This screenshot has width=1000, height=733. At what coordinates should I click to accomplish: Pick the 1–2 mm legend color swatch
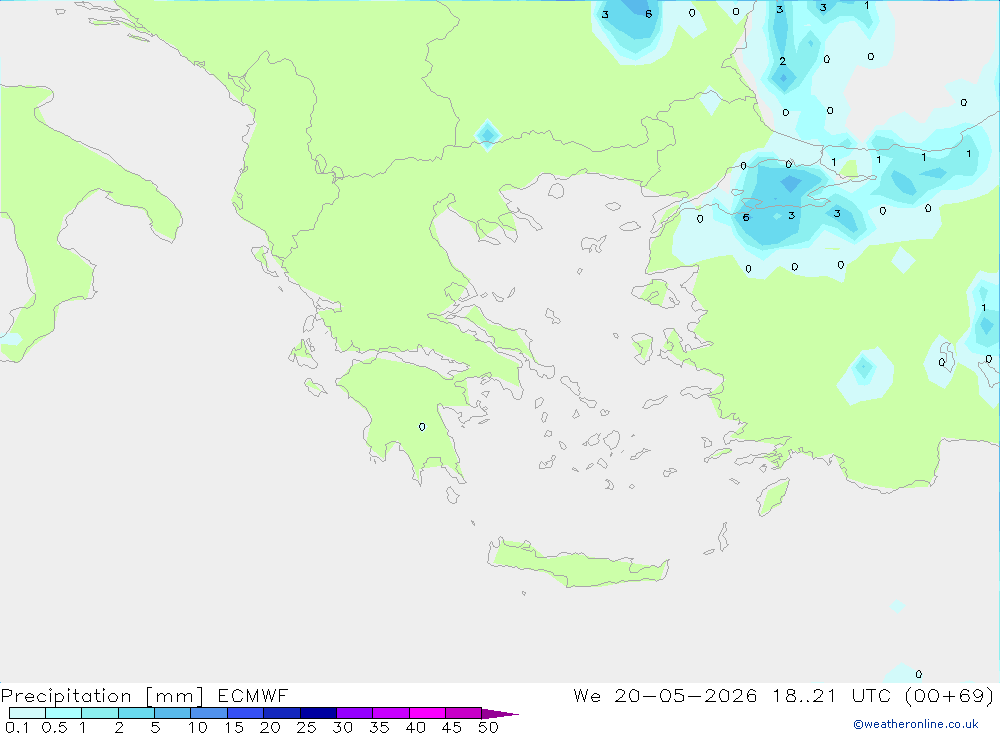(99, 713)
